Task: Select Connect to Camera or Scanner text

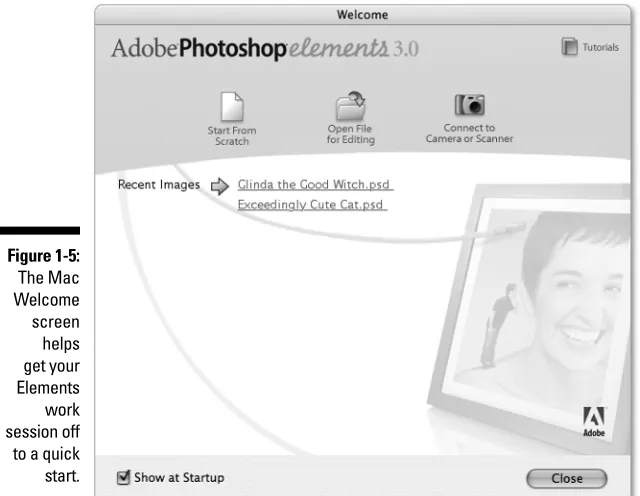Action: 469,133
